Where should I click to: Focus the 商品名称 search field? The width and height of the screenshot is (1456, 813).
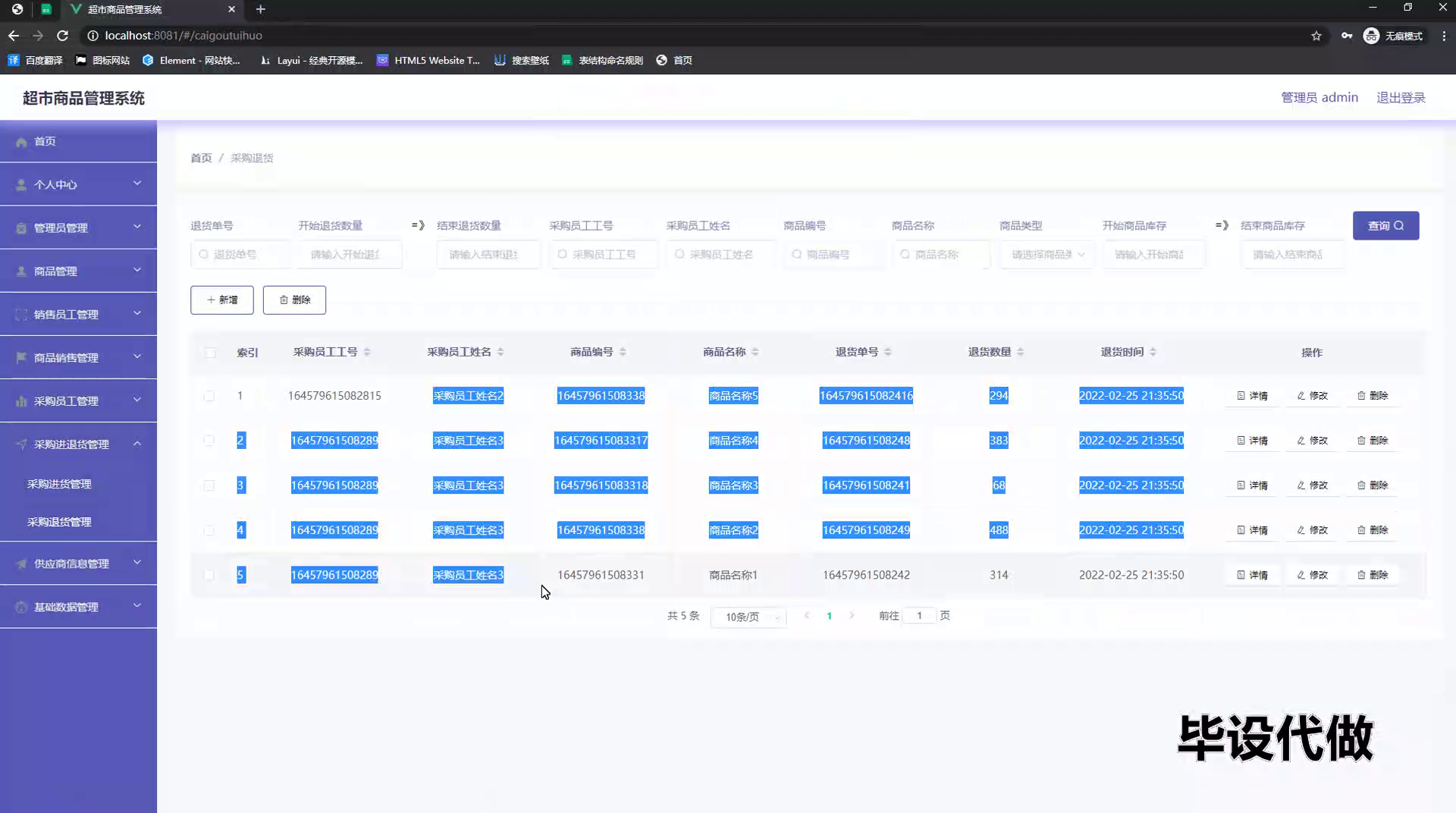[x=941, y=255]
